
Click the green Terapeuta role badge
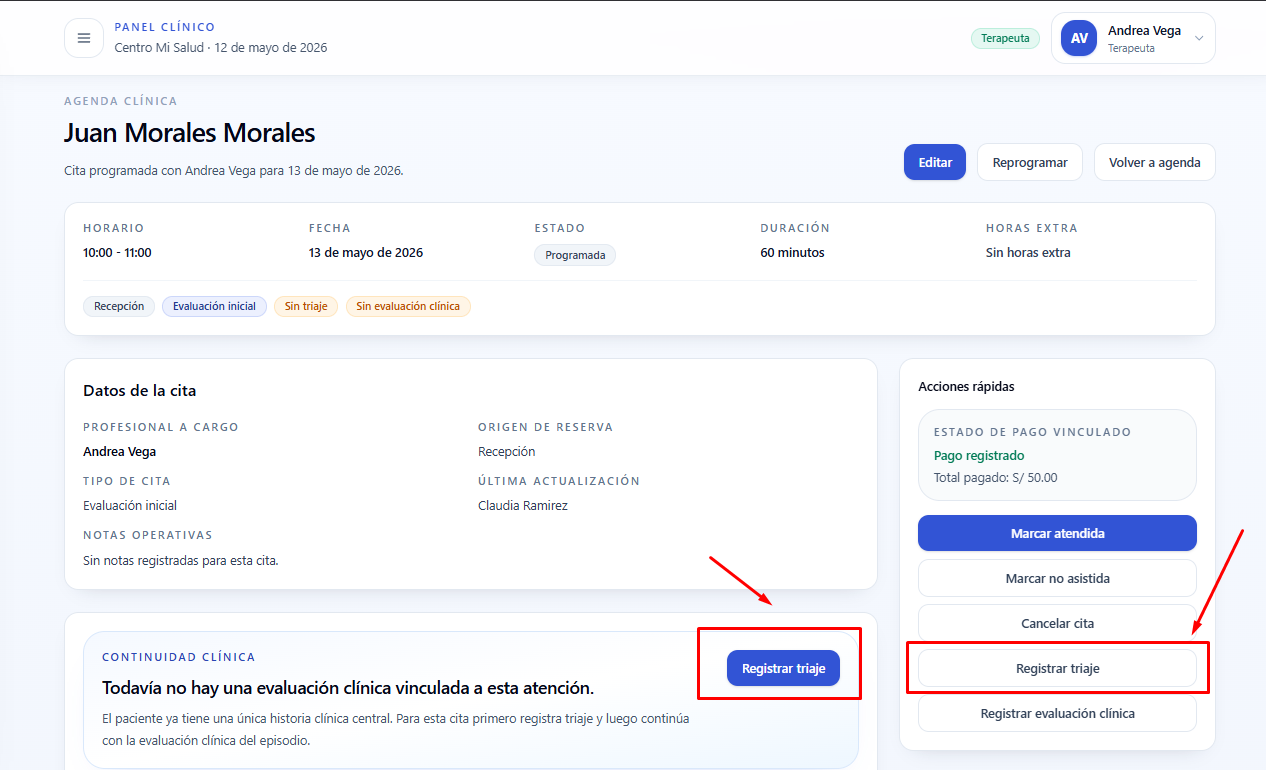[x=1005, y=38]
